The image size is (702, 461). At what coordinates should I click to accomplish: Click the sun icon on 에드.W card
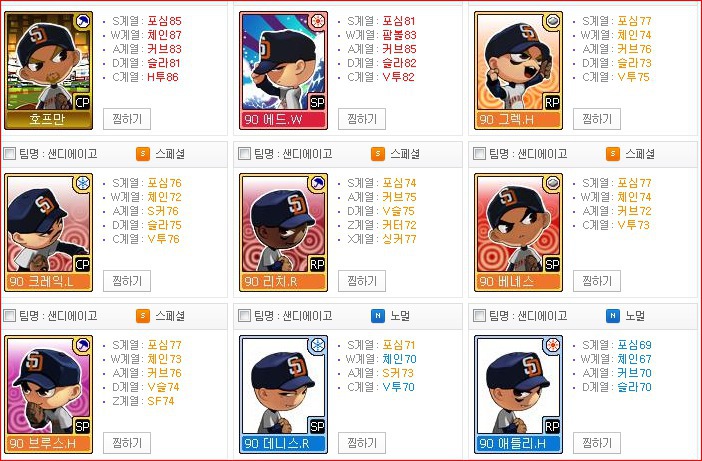click(x=318, y=21)
